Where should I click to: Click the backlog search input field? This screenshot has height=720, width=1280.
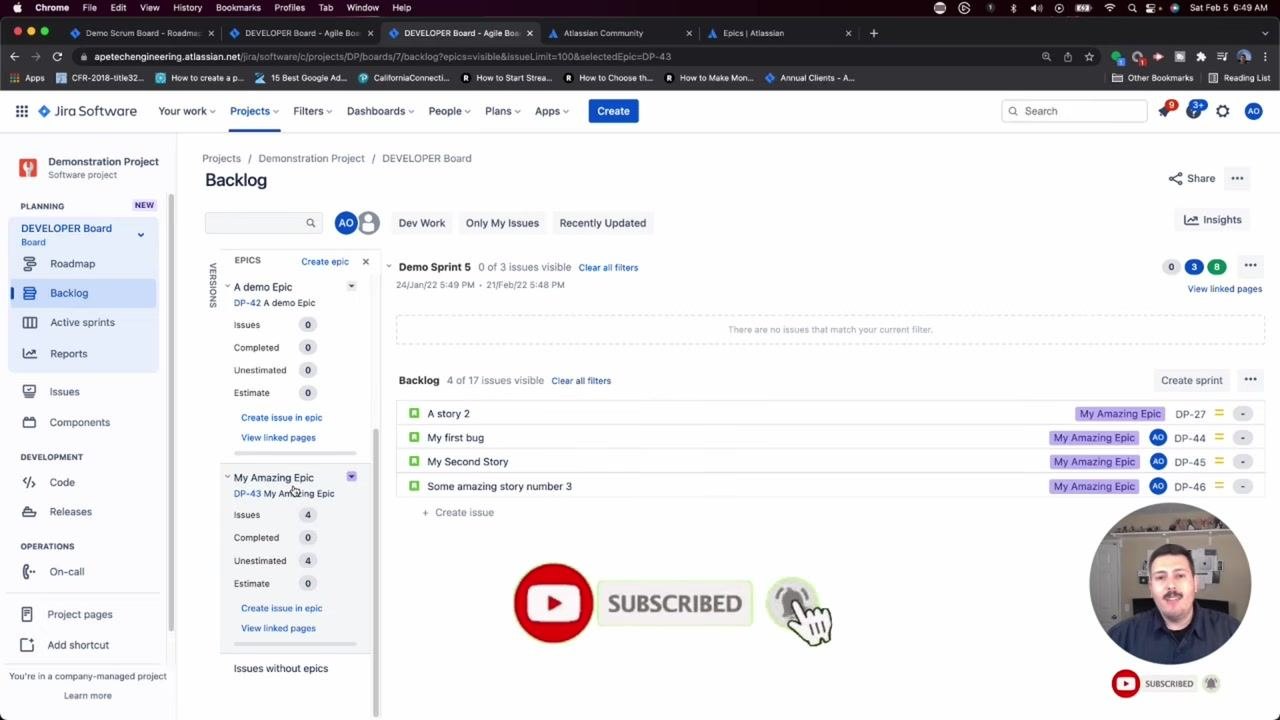(x=262, y=223)
